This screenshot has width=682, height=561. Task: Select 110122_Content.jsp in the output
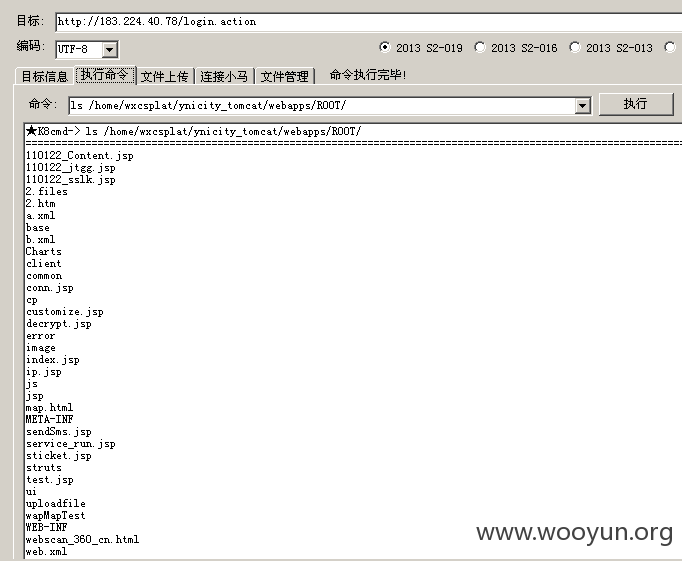tap(80, 156)
